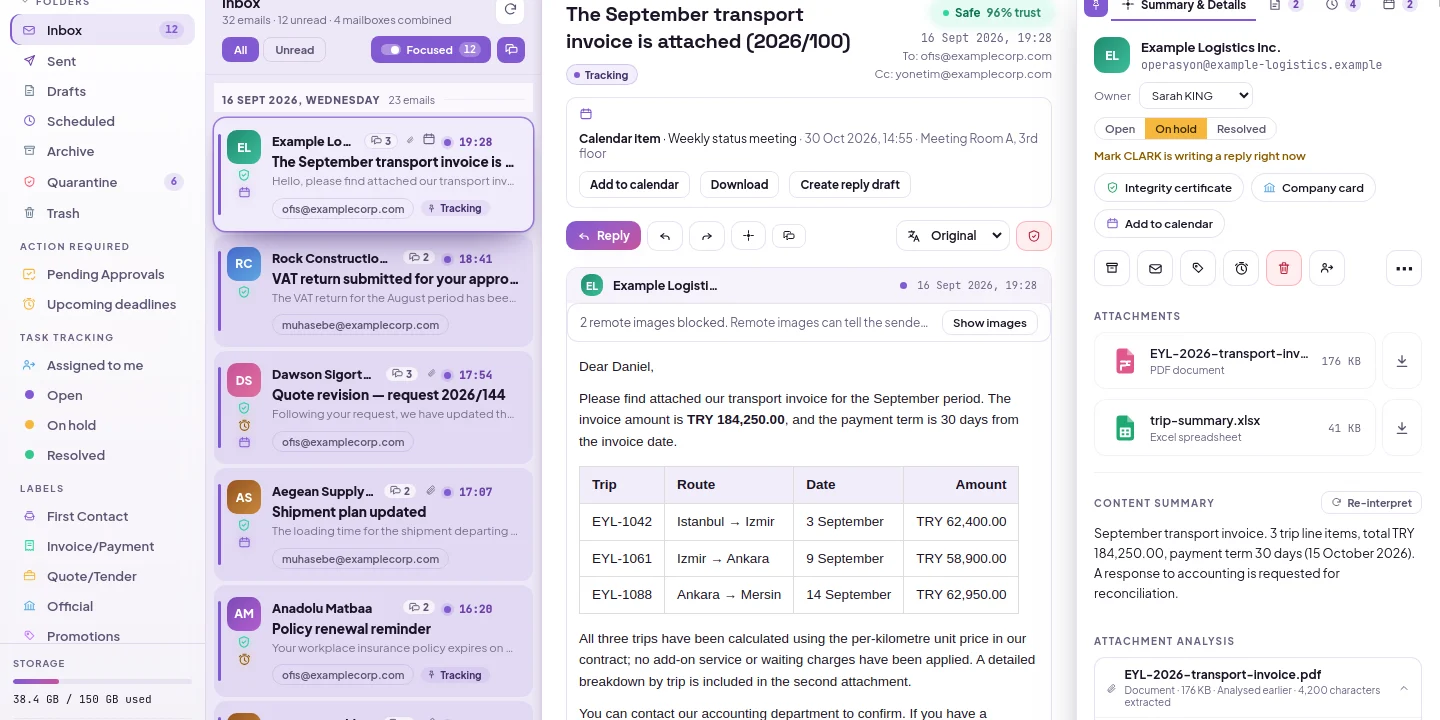
Task: Click Show images for blocked remote images
Action: [x=990, y=323]
